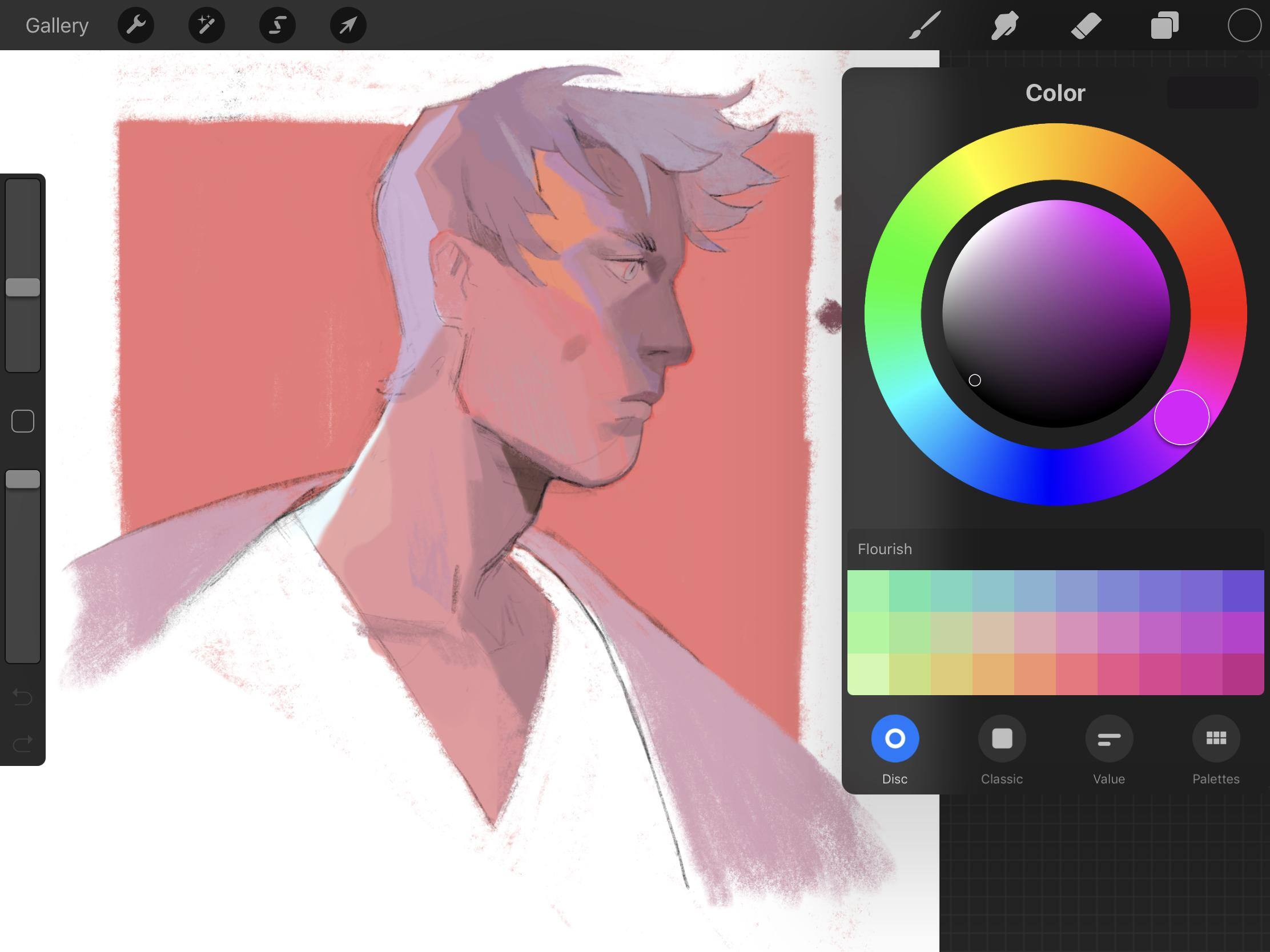This screenshot has height=952, width=1270.
Task: Toggle the sidebar modify square button
Action: [x=23, y=421]
